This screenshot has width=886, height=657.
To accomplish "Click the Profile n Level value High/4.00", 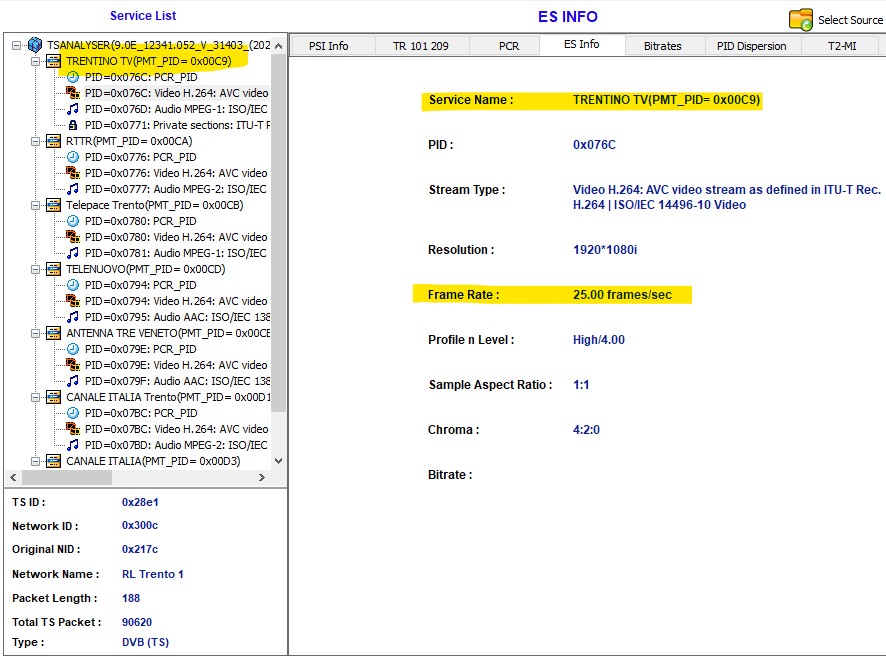I will coord(598,340).
